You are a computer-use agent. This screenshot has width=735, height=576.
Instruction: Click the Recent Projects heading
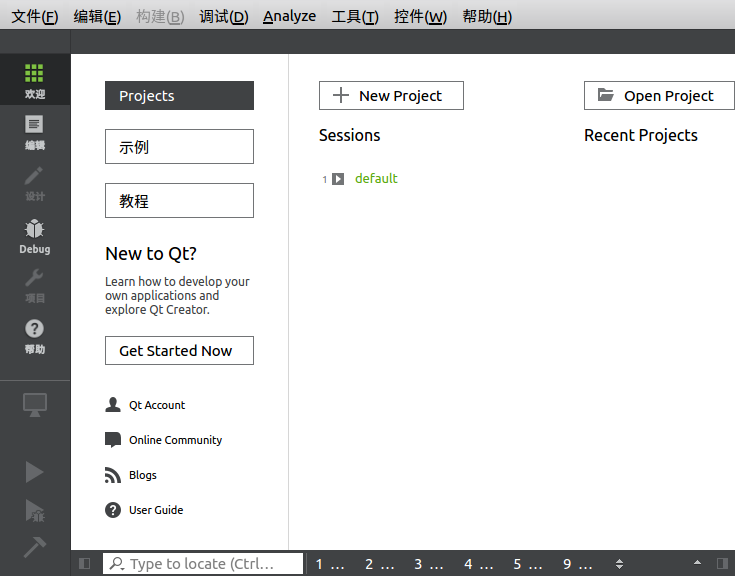point(641,135)
